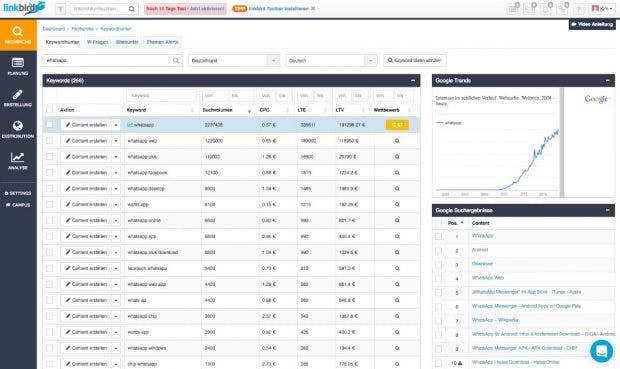
Task: Open Settings in the sidebar
Action: click(18, 193)
